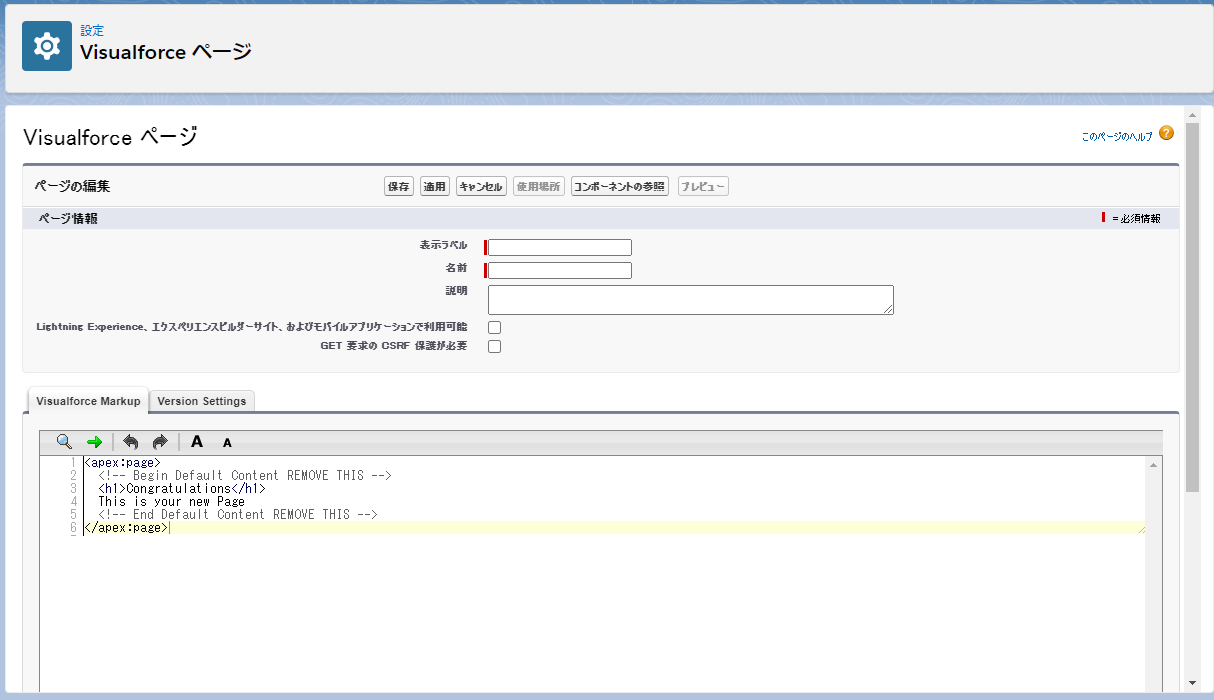The height and width of the screenshot is (700, 1214).
Task: Enable Lightning Experience availability checkbox
Action: 494,327
